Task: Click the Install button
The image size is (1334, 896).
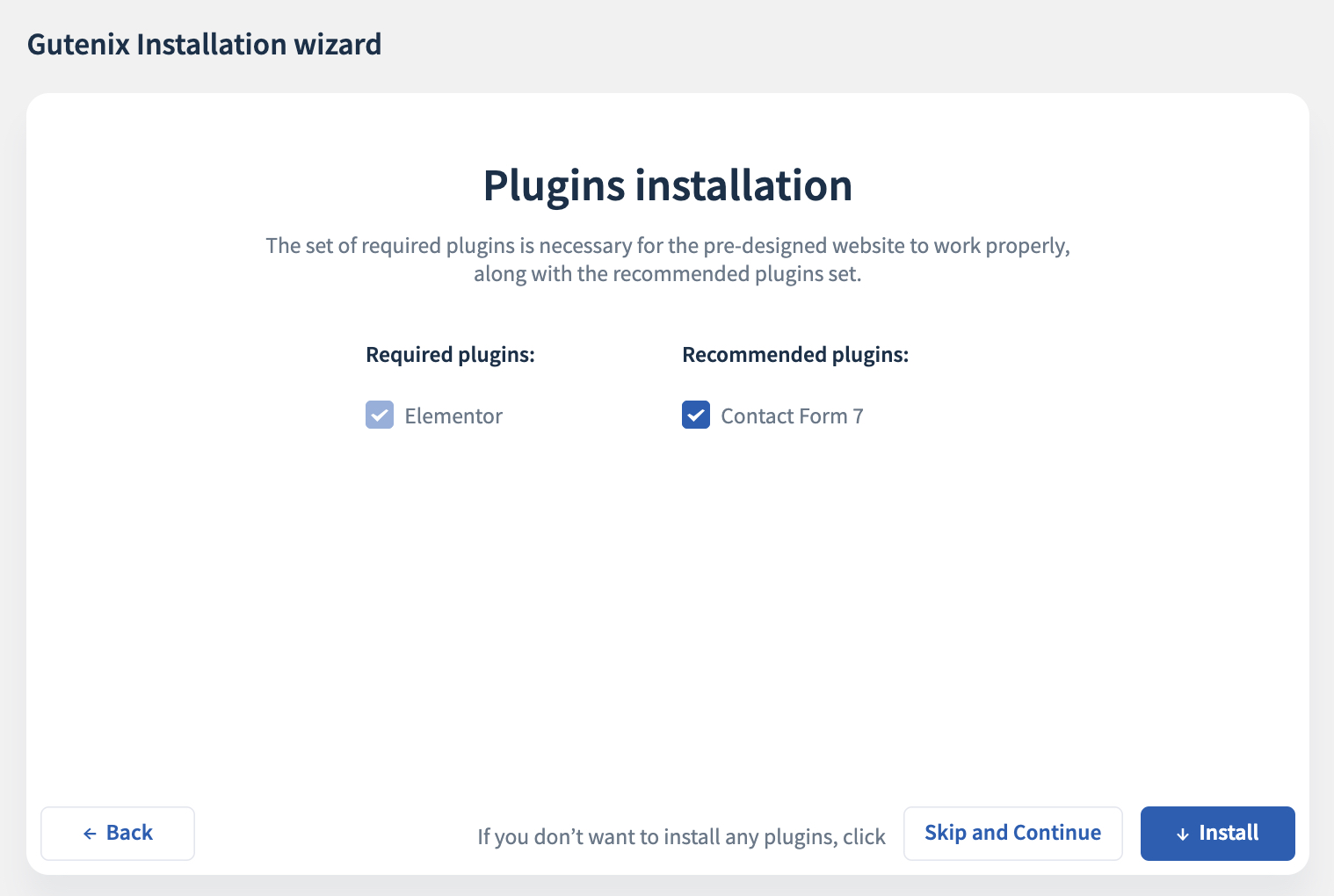Action: [x=1217, y=833]
